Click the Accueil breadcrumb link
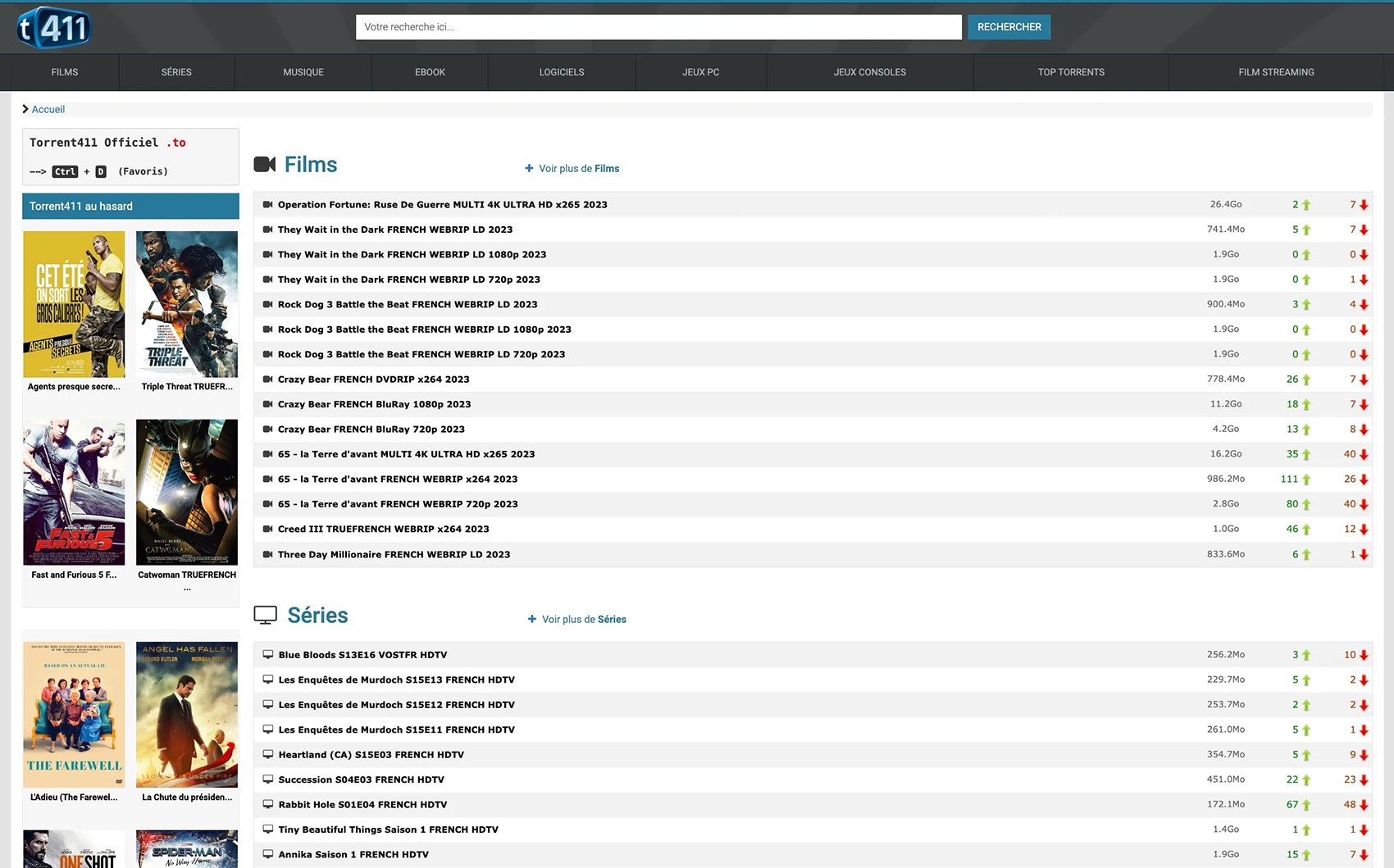1394x868 pixels. coord(48,109)
